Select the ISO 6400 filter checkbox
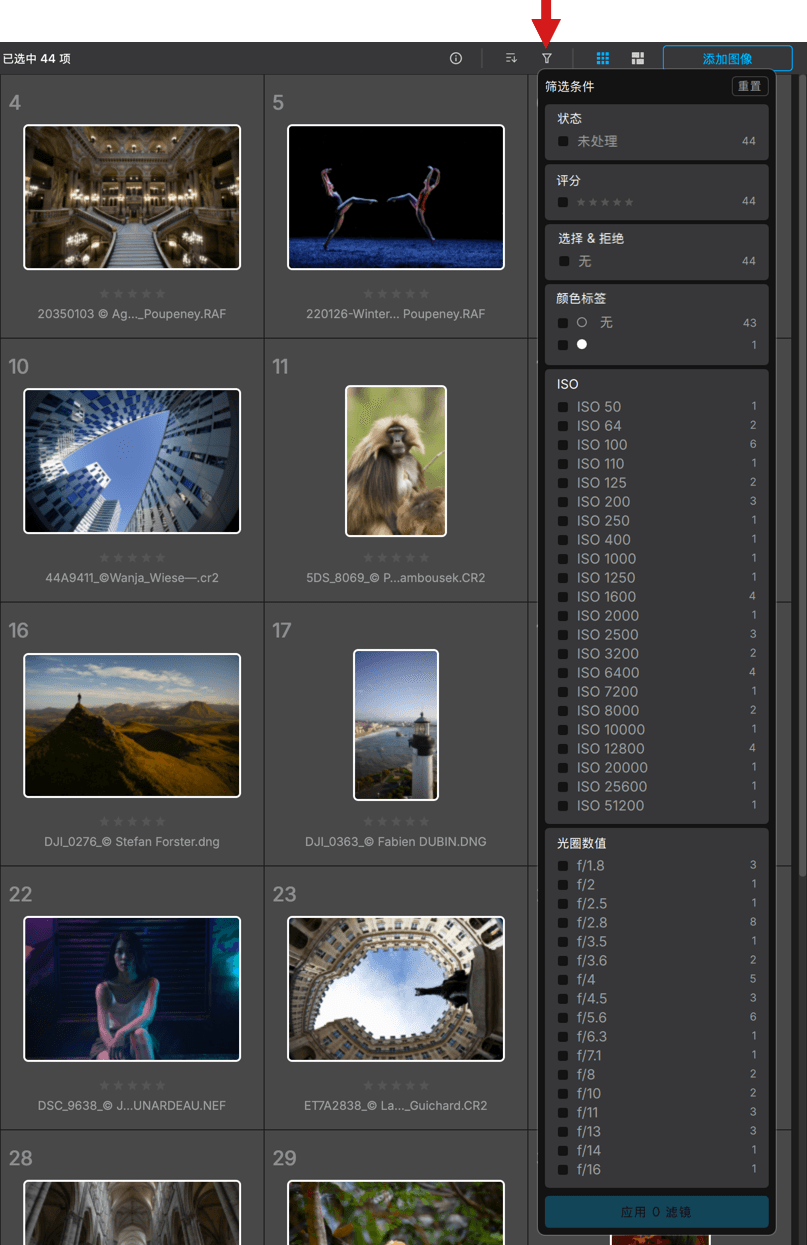This screenshot has width=807, height=1245. coord(563,673)
